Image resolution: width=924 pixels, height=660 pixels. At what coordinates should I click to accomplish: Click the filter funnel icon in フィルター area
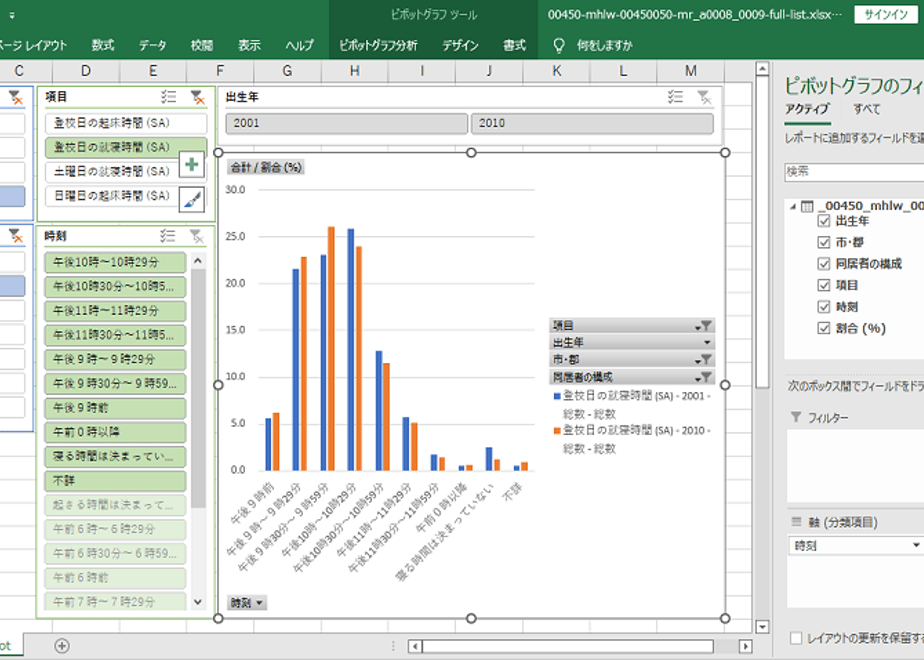[796, 417]
